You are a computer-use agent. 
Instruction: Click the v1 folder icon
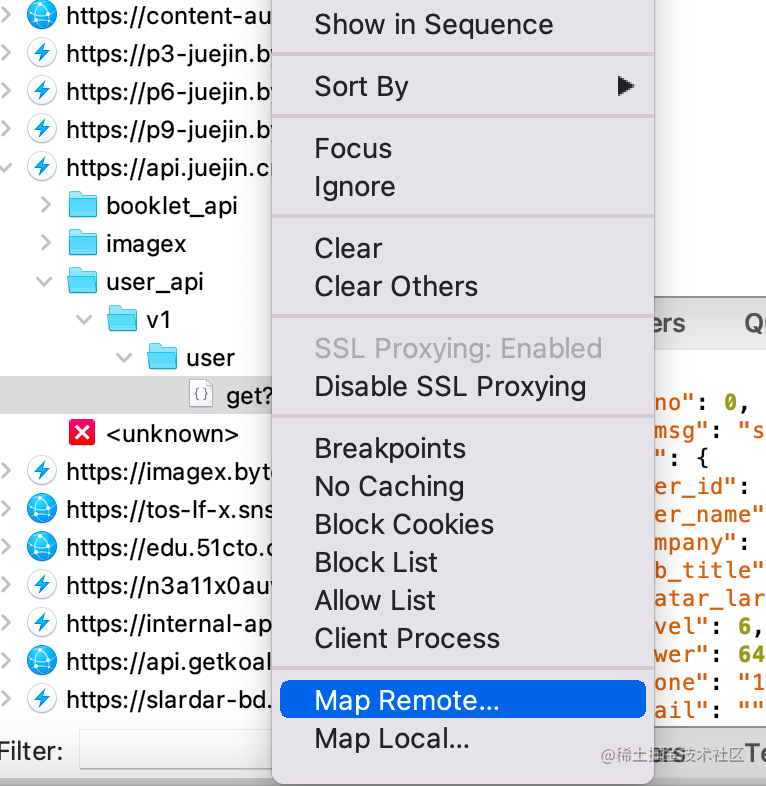tap(122, 319)
